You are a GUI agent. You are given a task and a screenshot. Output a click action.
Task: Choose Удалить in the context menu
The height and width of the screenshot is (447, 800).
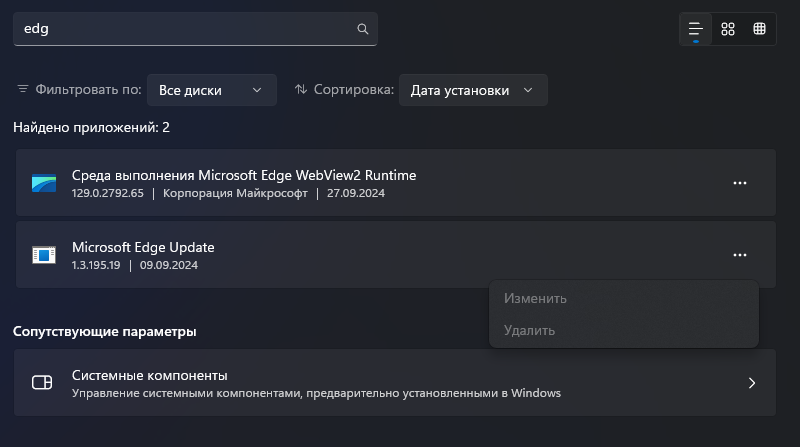click(530, 330)
